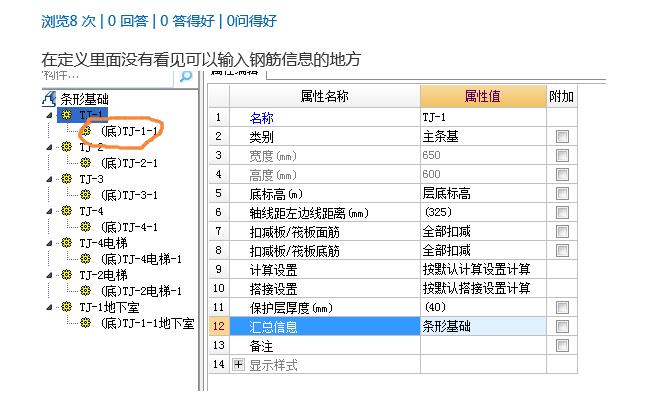
Task: Click the gear icon beside TJ-2电梯
Action: point(66,275)
